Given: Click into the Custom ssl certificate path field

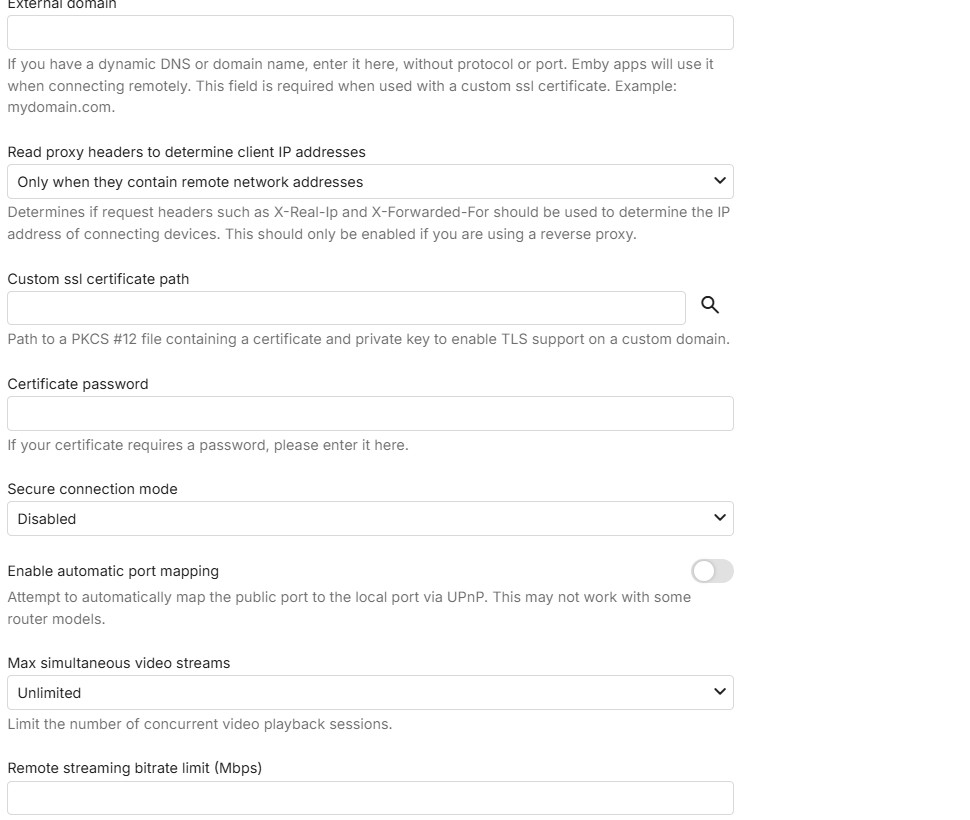Looking at the screenshot, I should (346, 308).
